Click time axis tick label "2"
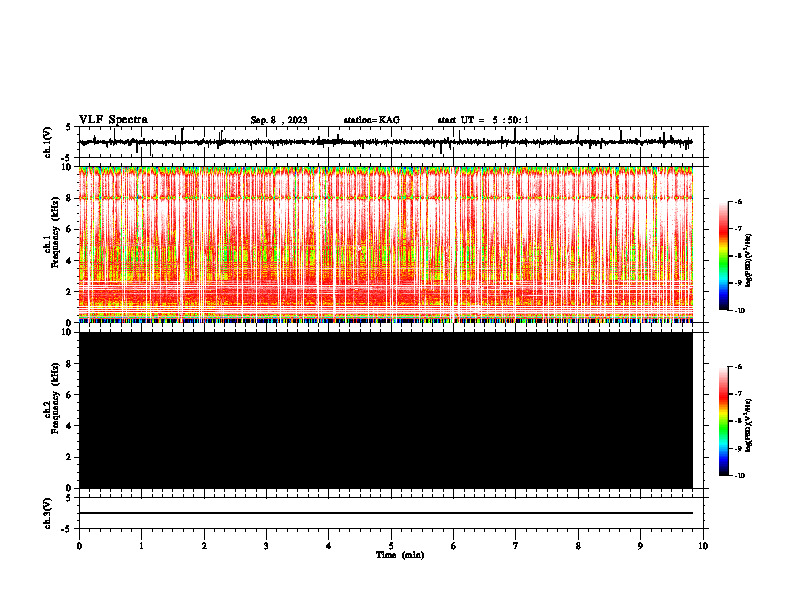The image size is (792, 612). pyautogui.click(x=204, y=546)
